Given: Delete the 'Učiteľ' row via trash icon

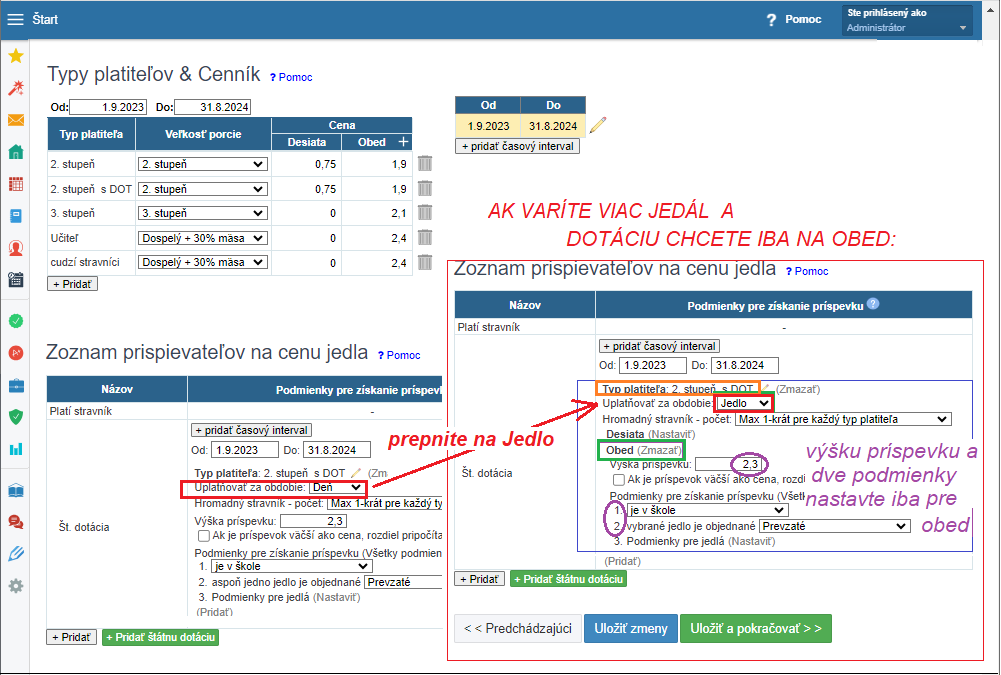Looking at the screenshot, I should click(x=425, y=238).
